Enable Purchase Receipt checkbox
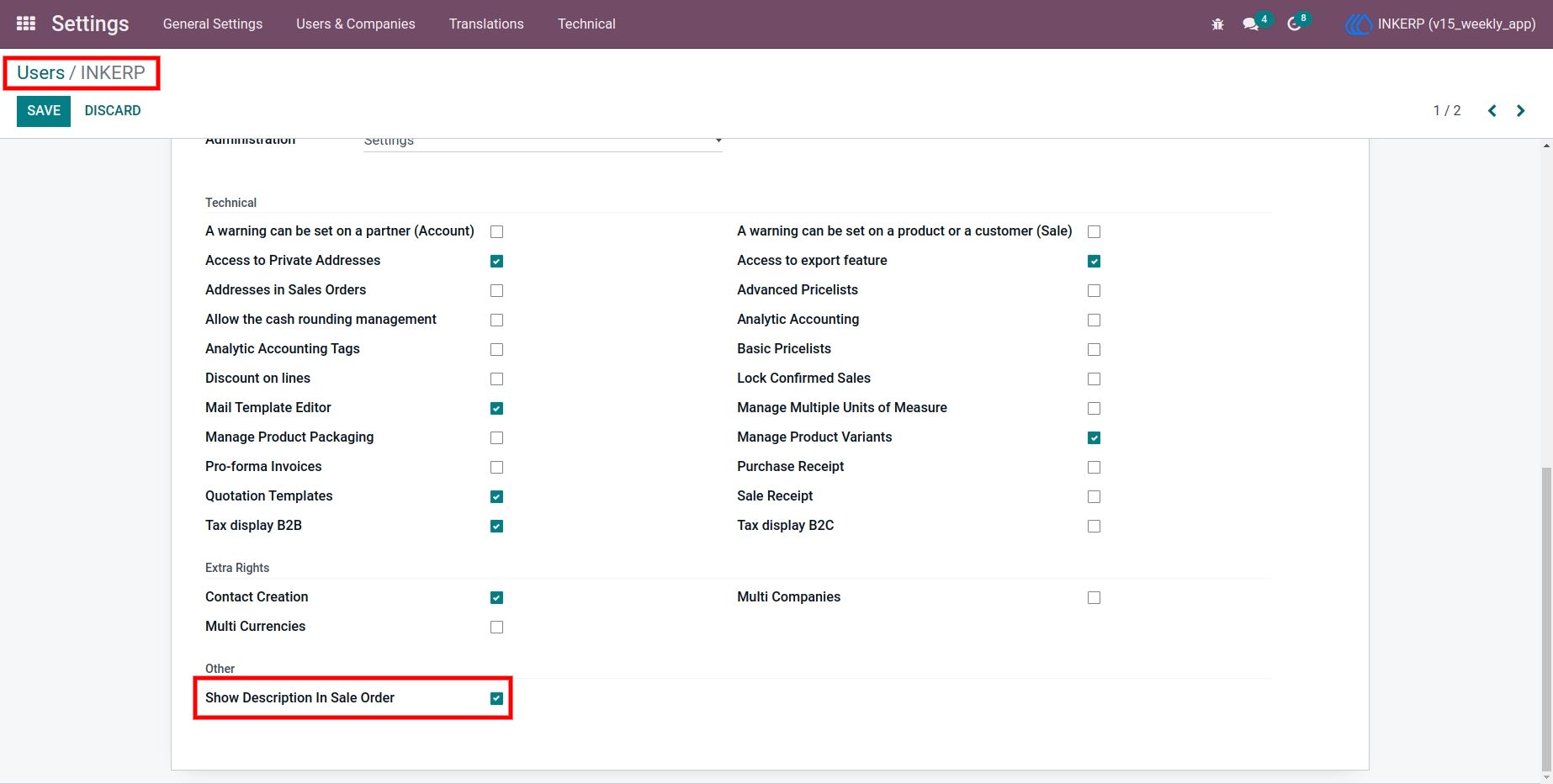This screenshot has height=784, width=1553. click(1094, 467)
